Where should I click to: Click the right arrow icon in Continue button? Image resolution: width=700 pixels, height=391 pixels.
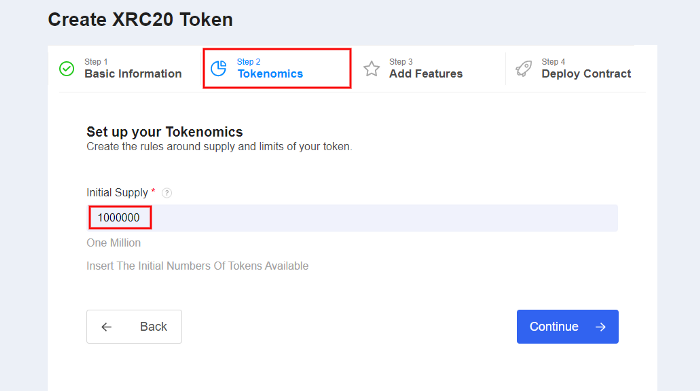tap(600, 327)
